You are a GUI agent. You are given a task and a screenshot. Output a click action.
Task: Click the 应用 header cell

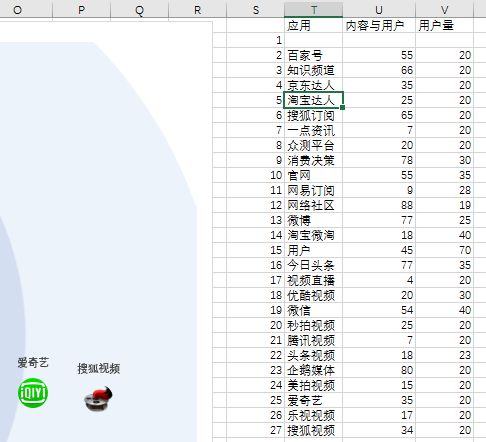(314, 25)
